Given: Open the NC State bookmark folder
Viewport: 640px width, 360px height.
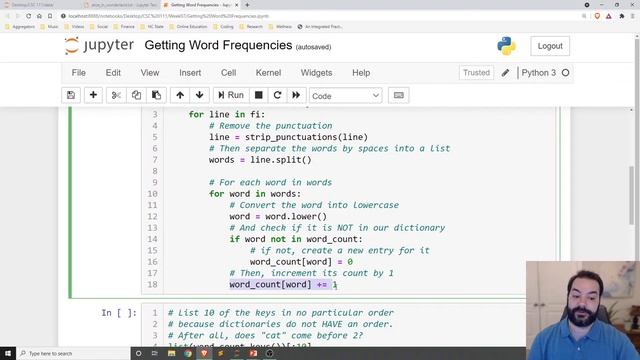Looking at the screenshot, I should click(152, 27).
